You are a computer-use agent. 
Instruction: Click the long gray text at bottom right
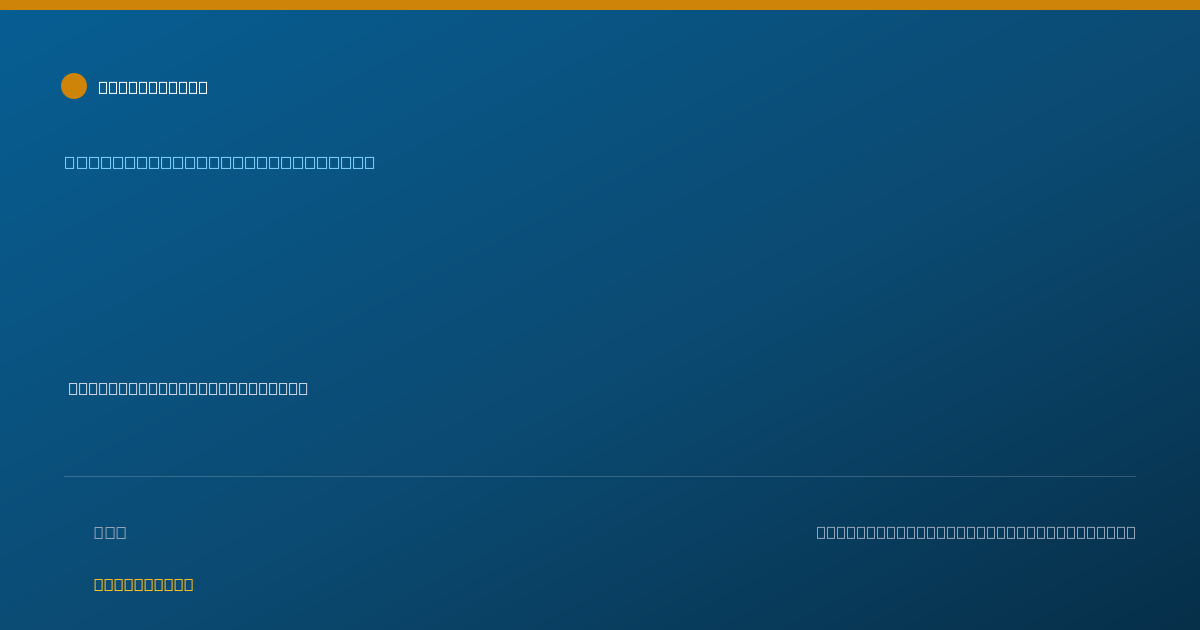point(976,532)
